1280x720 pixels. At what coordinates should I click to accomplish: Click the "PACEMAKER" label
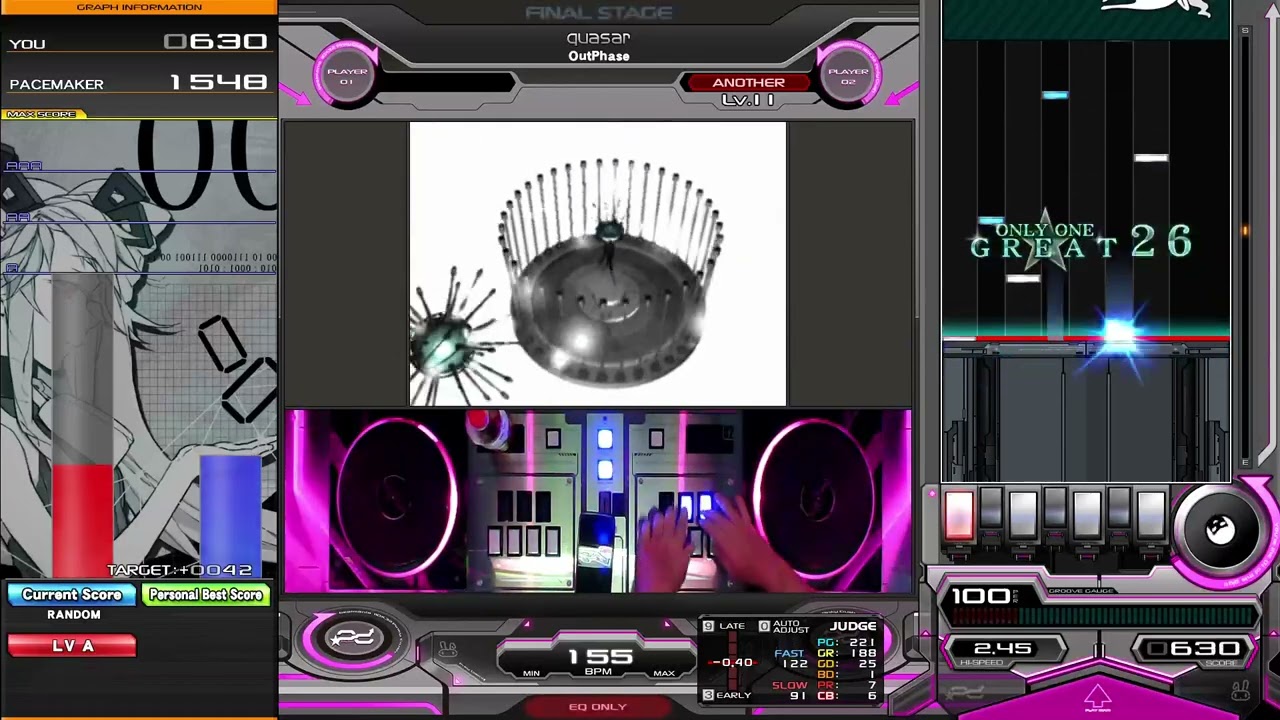[x=56, y=84]
